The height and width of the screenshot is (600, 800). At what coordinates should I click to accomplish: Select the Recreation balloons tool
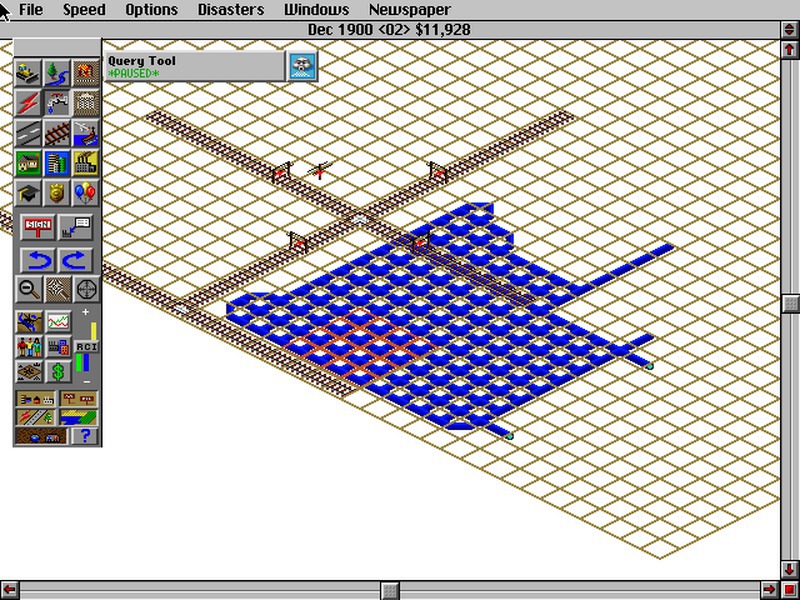click(x=86, y=193)
